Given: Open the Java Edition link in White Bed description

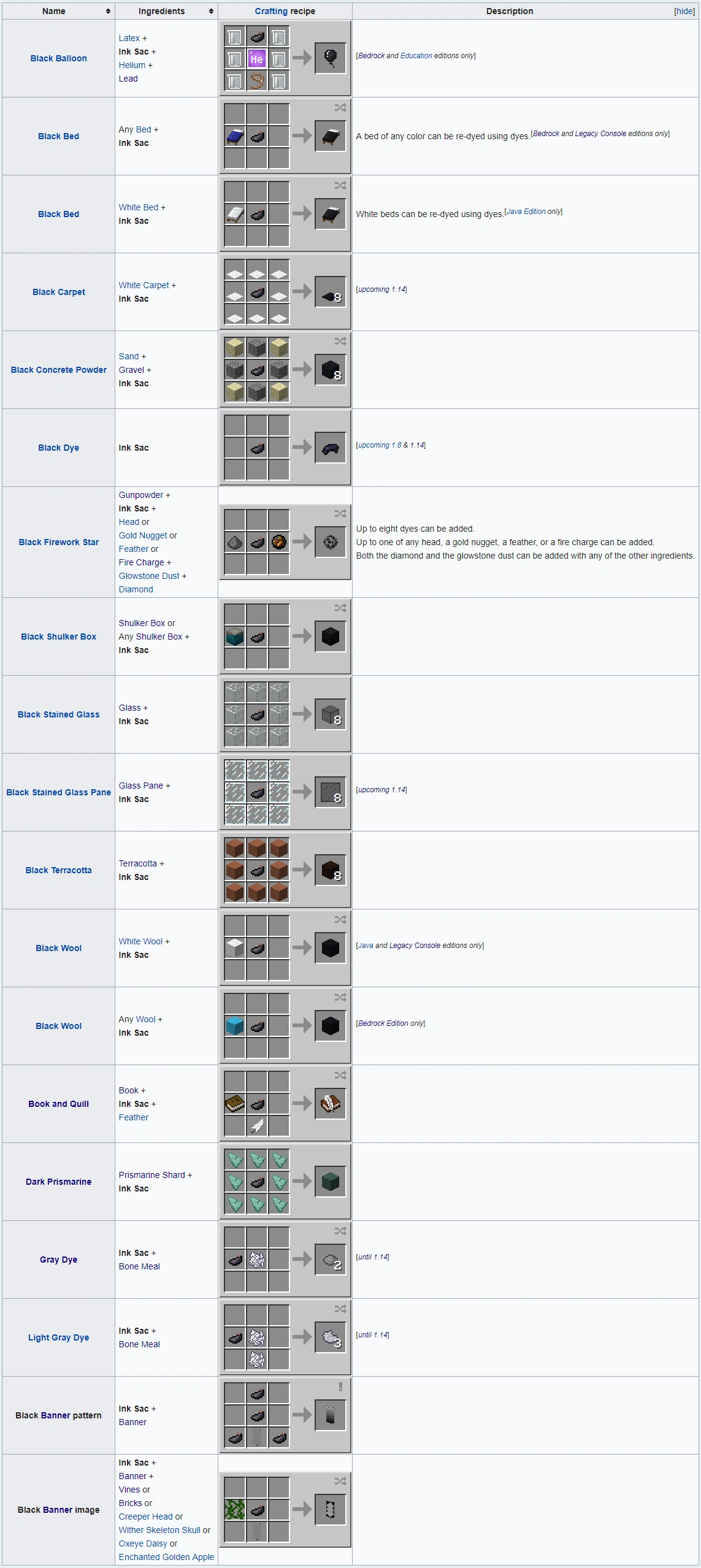Looking at the screenshot, I should coord(526,212).
